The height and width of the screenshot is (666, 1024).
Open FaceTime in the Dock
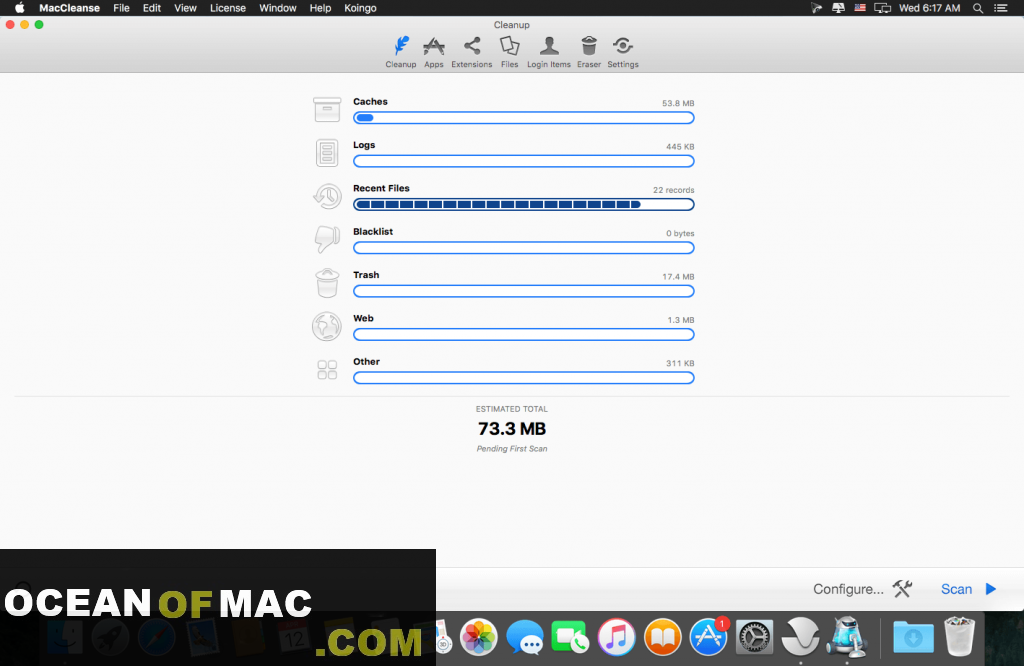(x=570, y=637)
